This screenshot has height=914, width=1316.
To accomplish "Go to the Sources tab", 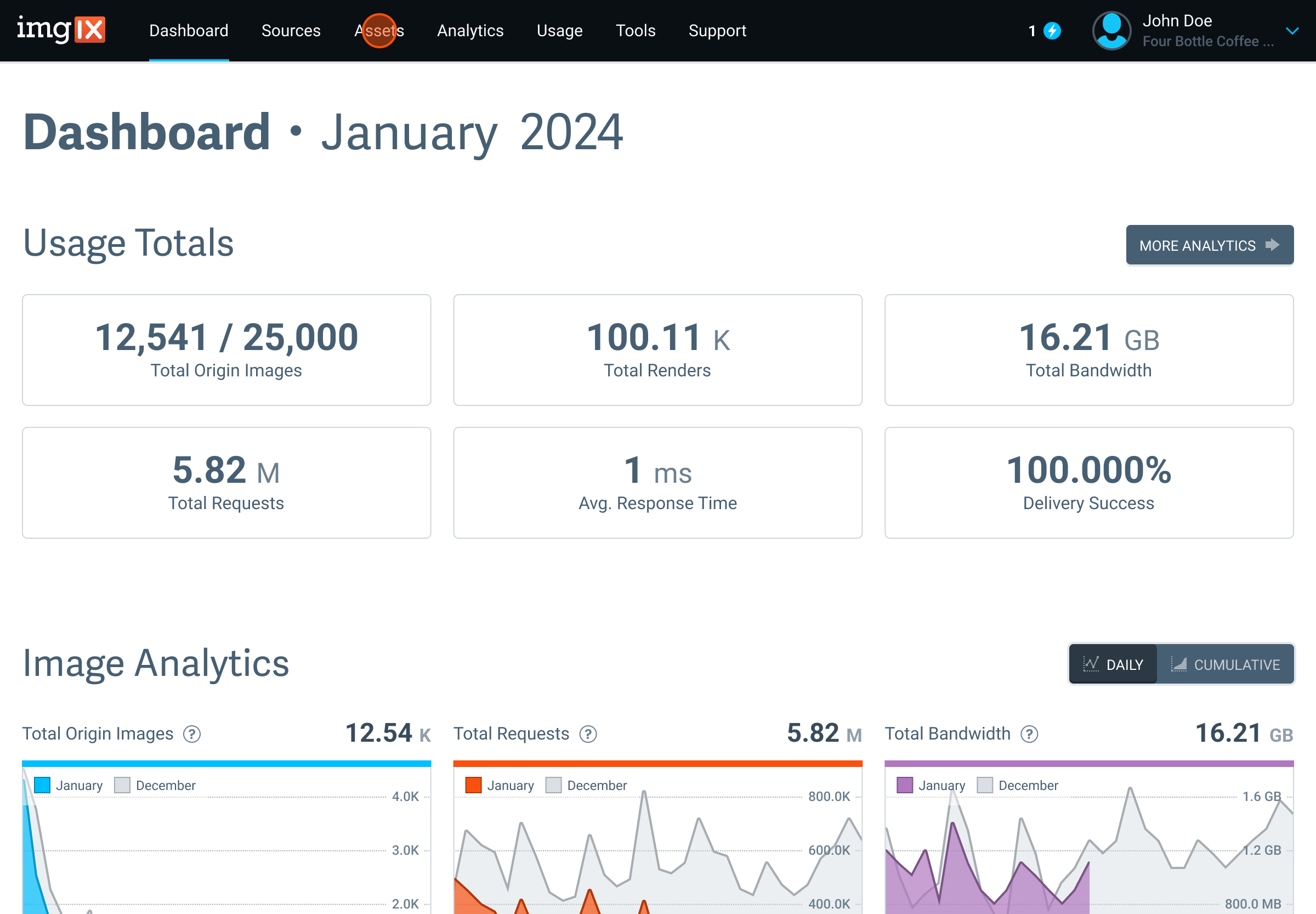I will (291, 31).
